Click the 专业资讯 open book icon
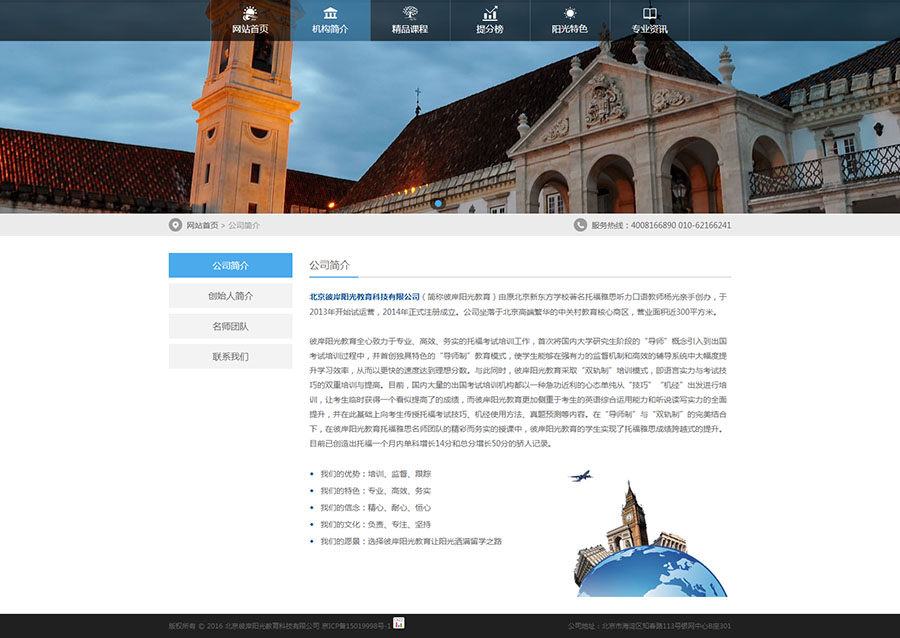Image resolution: width=900 pixels, height=638 pixels. [x=649, y=13]
